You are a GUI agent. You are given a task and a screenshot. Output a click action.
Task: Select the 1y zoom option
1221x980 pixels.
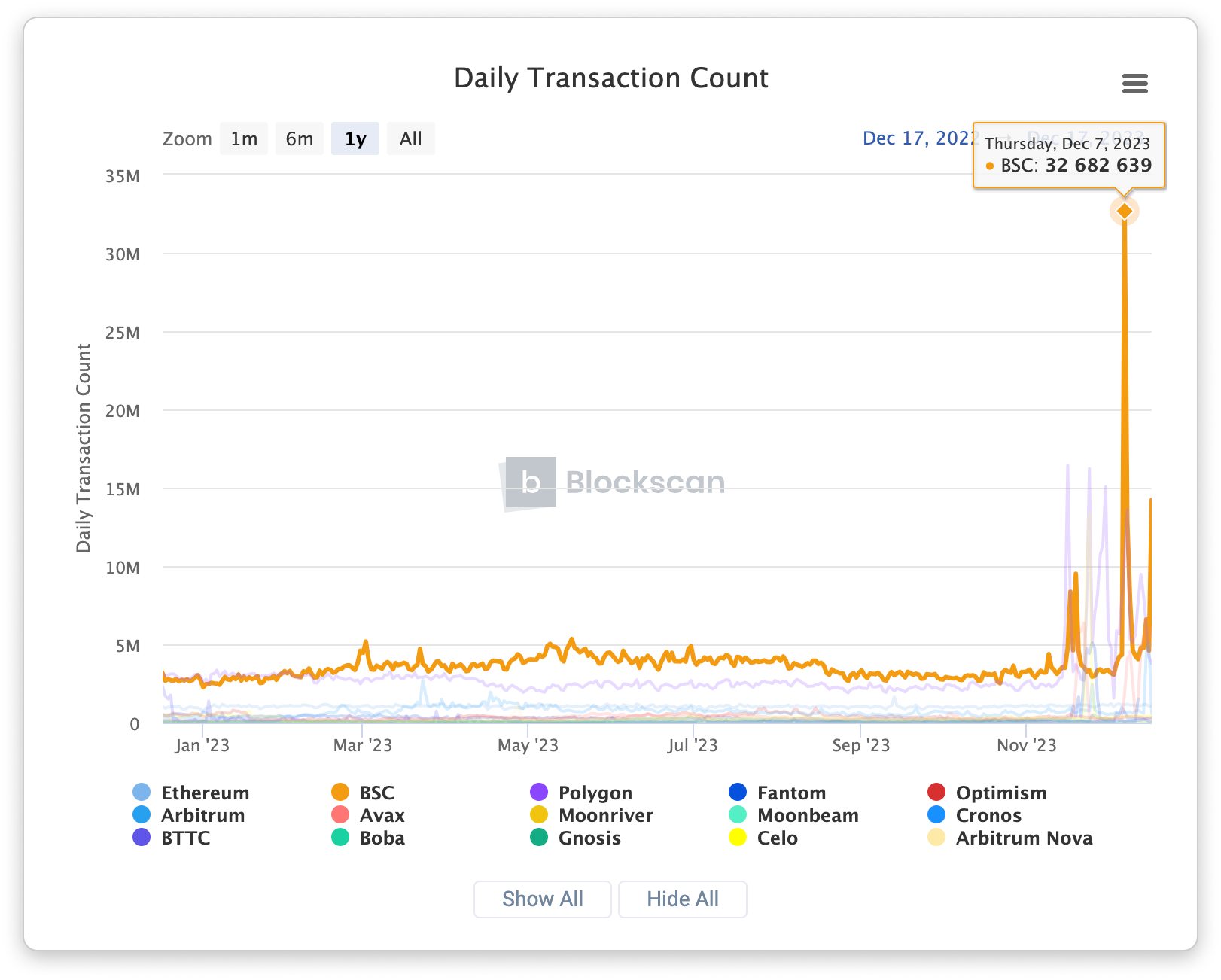coord(355,139)
